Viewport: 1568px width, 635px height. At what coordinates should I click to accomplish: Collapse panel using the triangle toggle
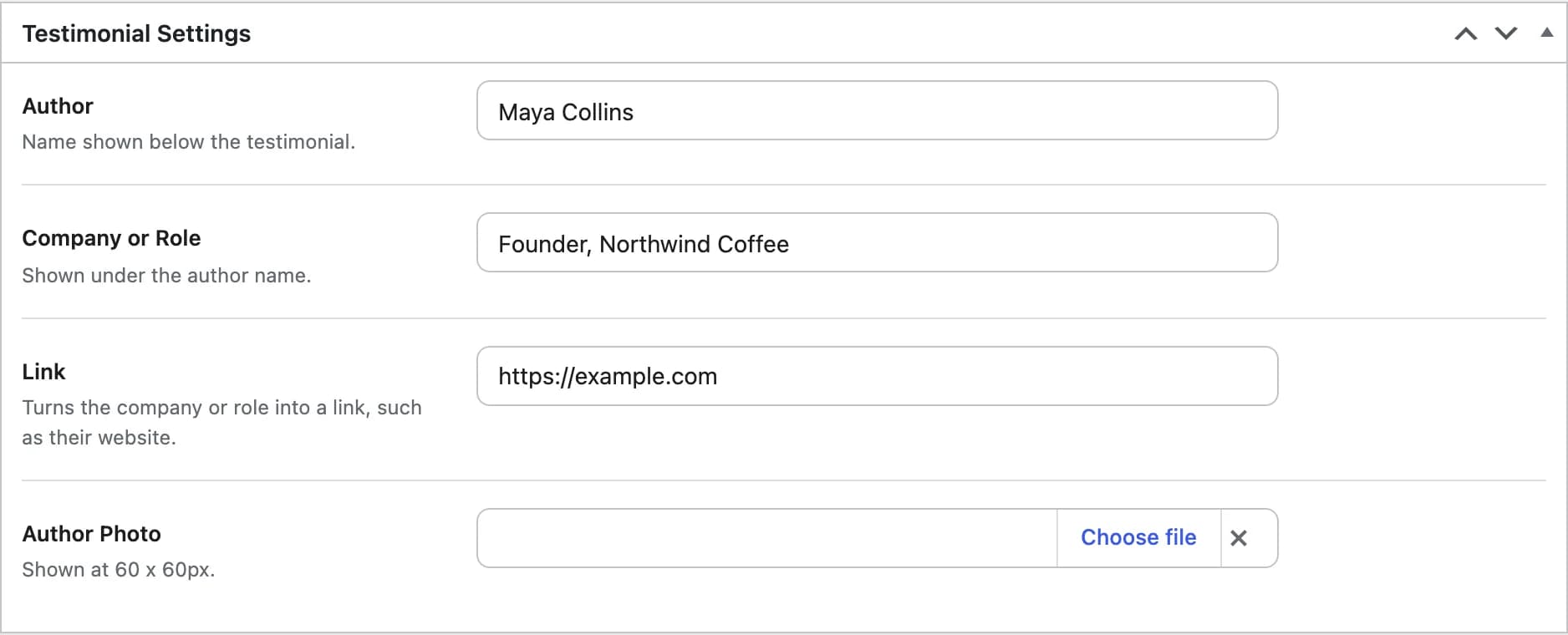pyautogui.click(x=1547, y=33)
